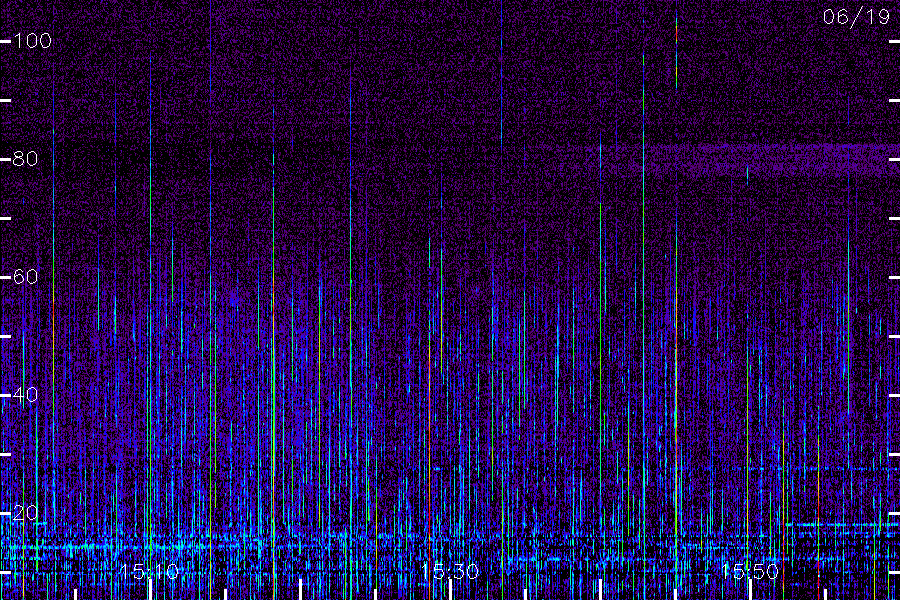Click the 06/19 date stamp

click(x=856, y=17)
